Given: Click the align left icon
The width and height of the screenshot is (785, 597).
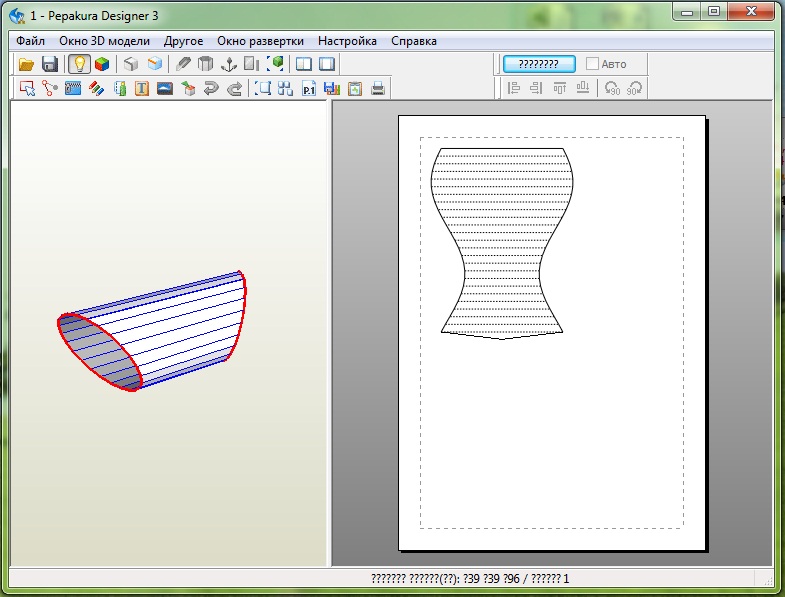Looking at the screenshot, I should [514, 88].
